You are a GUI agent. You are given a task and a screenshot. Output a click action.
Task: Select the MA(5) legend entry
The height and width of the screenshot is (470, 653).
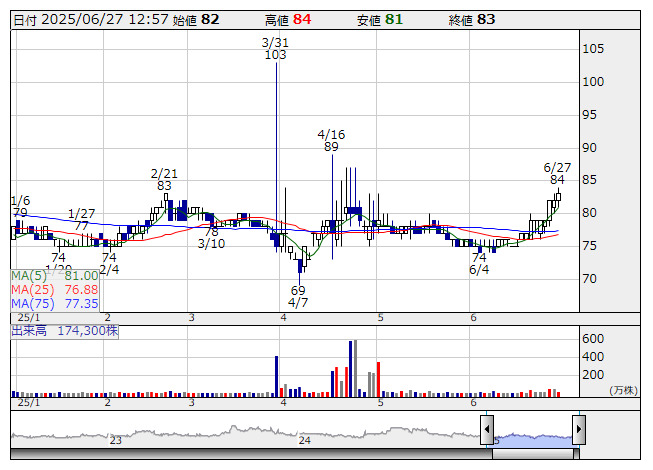point(55,275)
